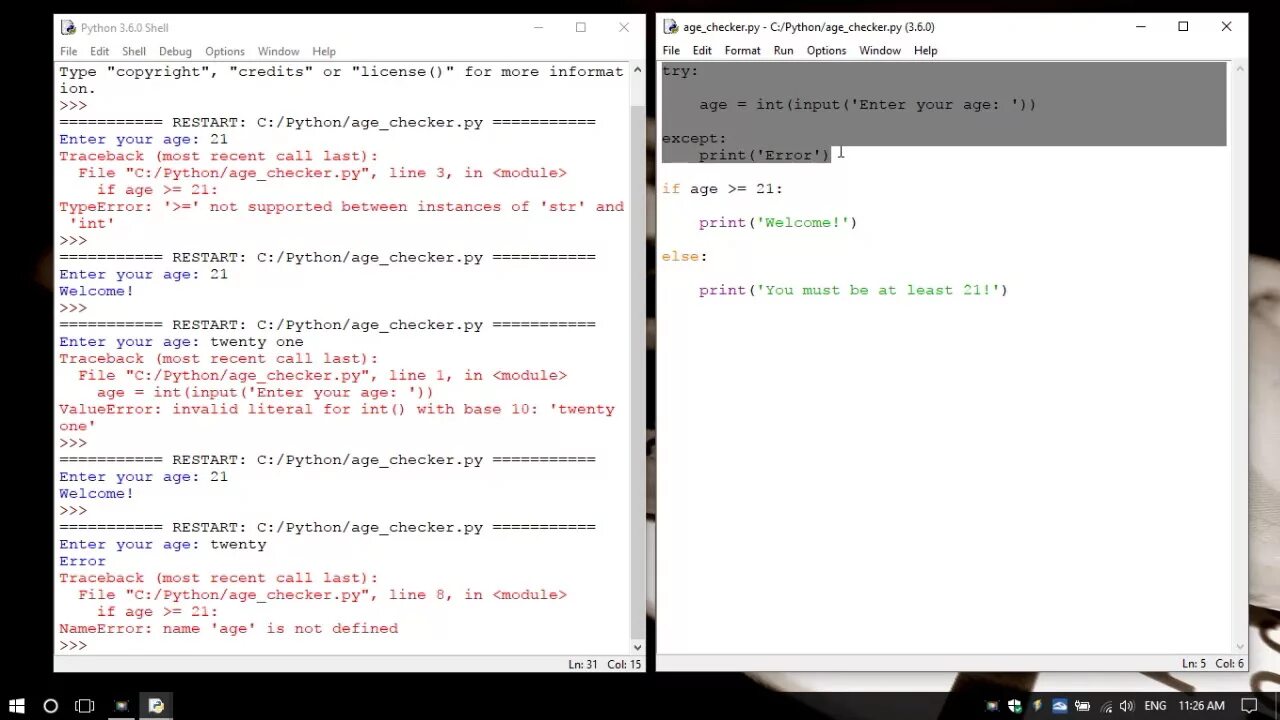
Task: Check the battery status tray icon
Action: click(1082, 705)
